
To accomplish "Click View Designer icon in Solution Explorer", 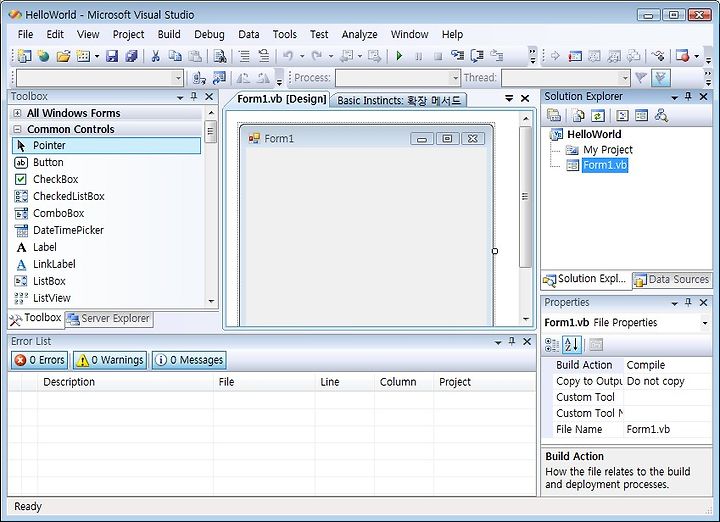I will [641, 115].
